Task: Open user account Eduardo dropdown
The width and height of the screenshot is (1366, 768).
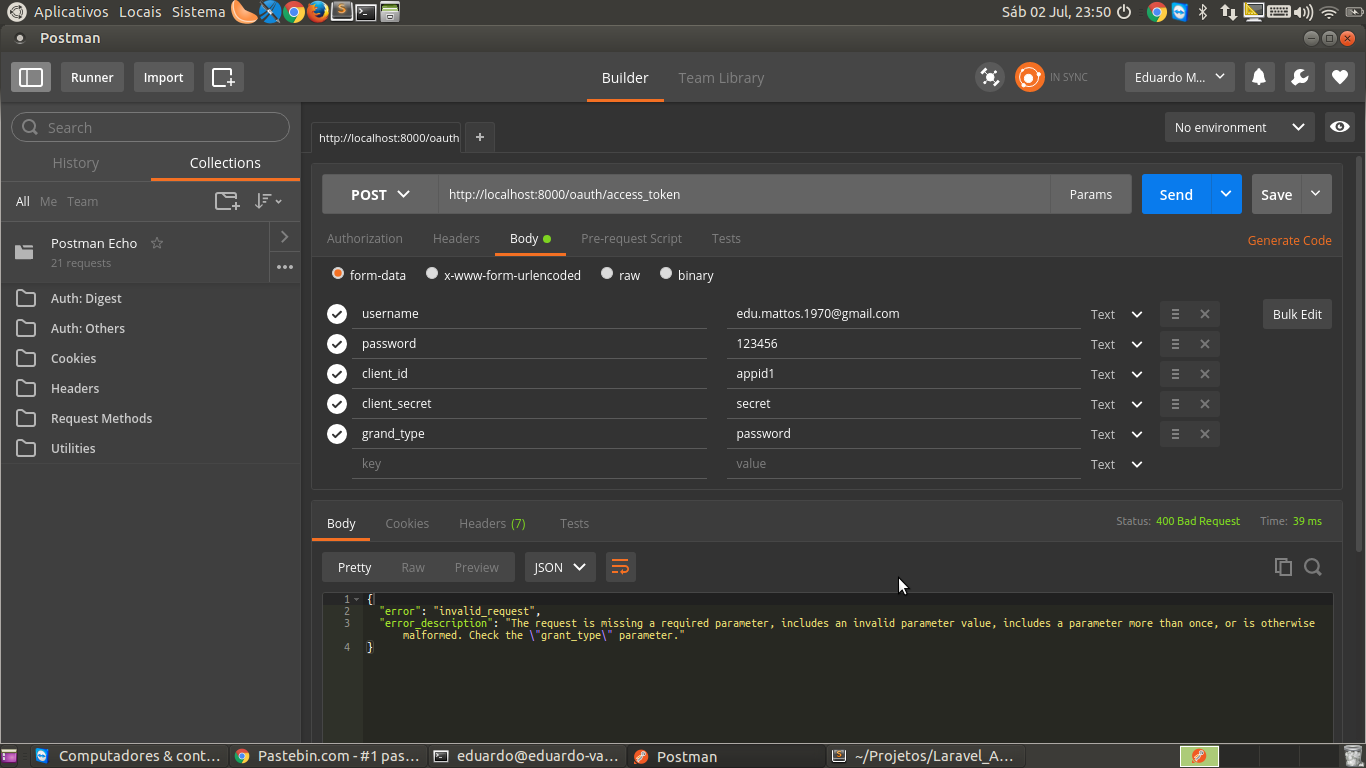Action: (x=1180, y=77)
